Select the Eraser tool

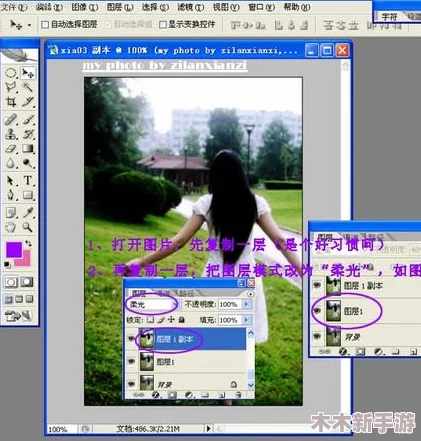pos(11,149)
